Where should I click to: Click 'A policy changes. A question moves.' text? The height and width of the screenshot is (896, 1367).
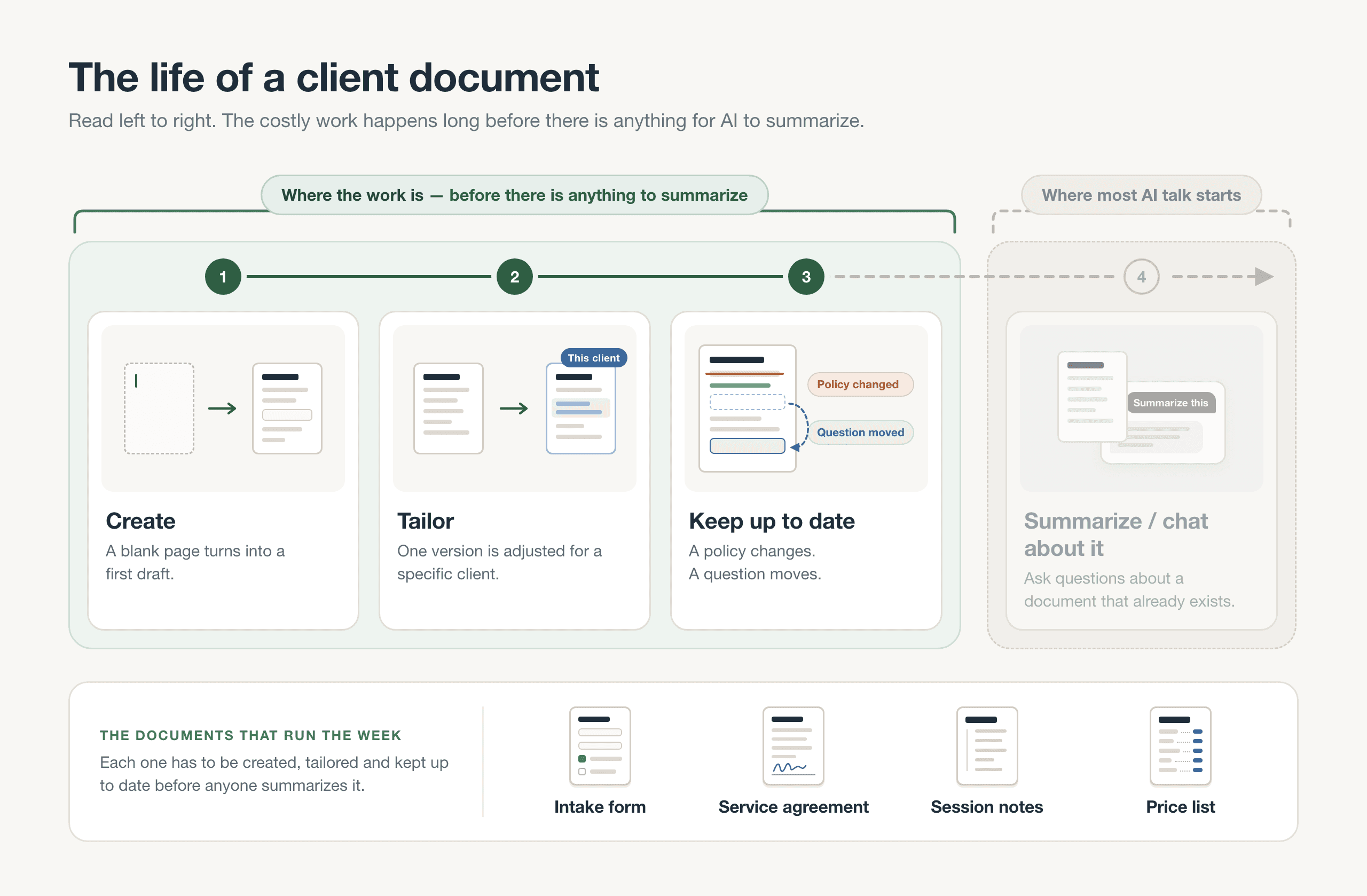pos(755,562)
